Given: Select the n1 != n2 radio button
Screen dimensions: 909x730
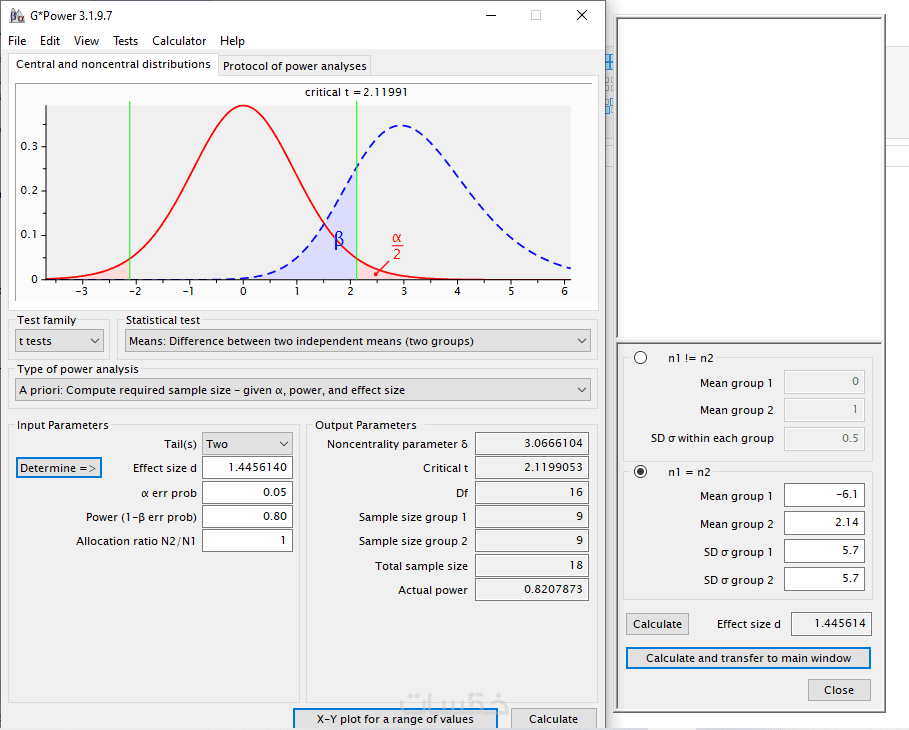Looking at the screenshot, I should coord(641,358).
